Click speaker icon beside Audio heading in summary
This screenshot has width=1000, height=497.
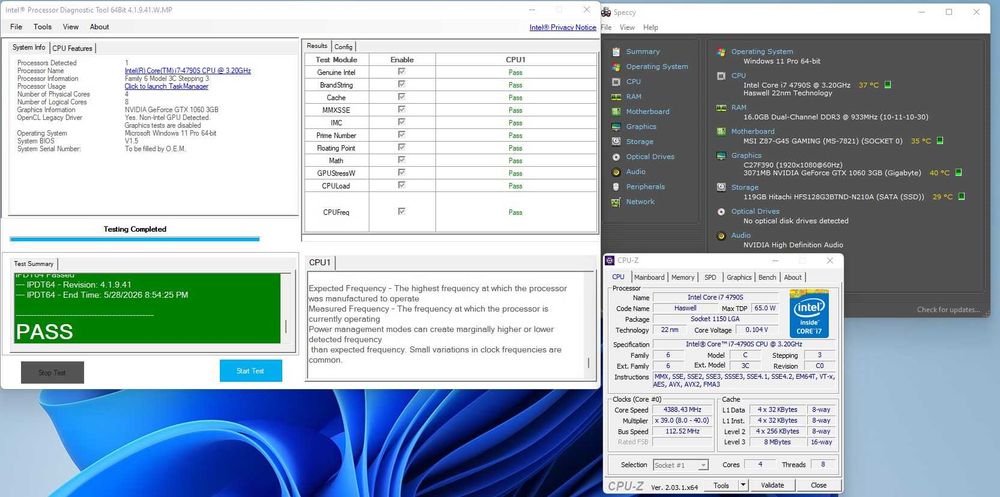(721, 235)
